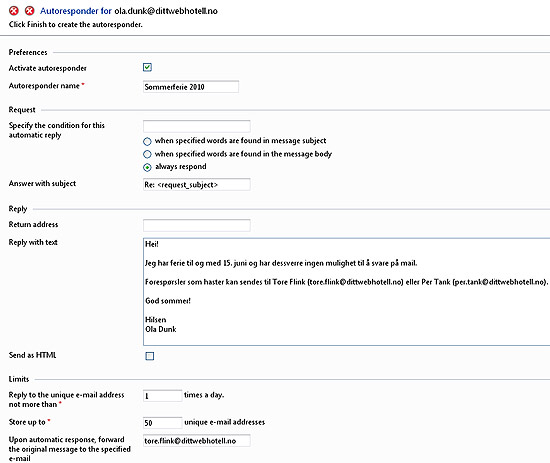Click inside the Reply with text area
Image resolution: width=550 pixels, height=463 pixels.
tap(347, 292)
